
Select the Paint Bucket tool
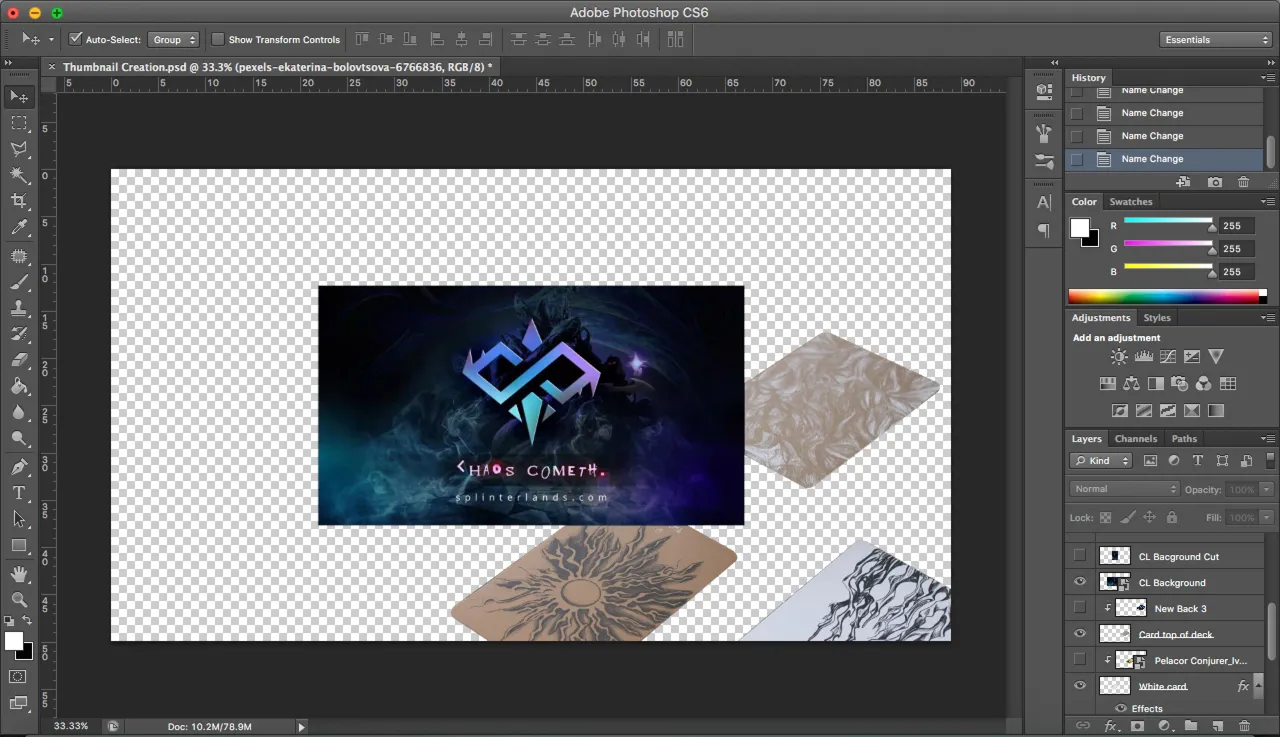19,386
